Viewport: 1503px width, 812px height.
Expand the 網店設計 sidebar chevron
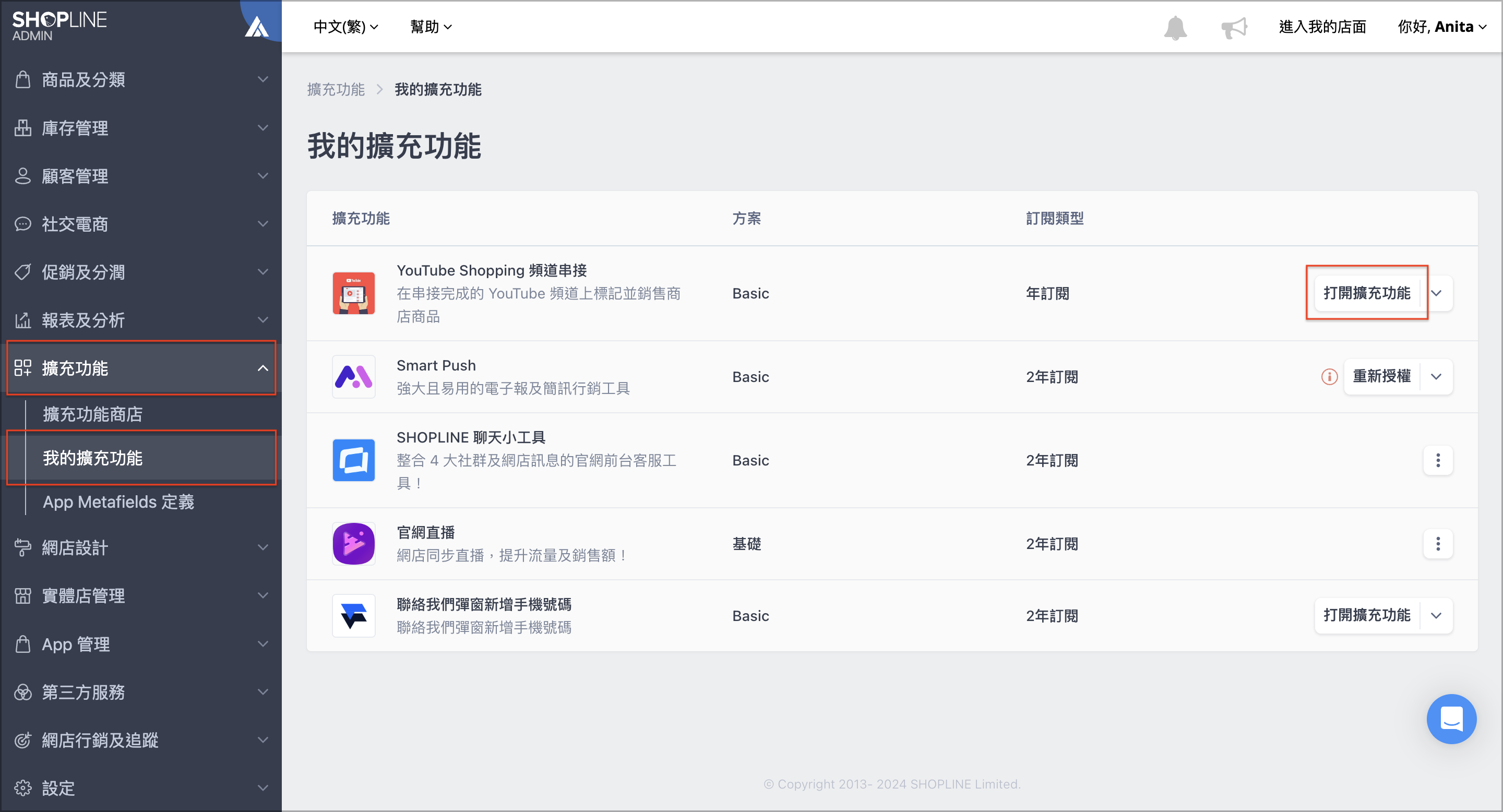click(x=263, y=547)
